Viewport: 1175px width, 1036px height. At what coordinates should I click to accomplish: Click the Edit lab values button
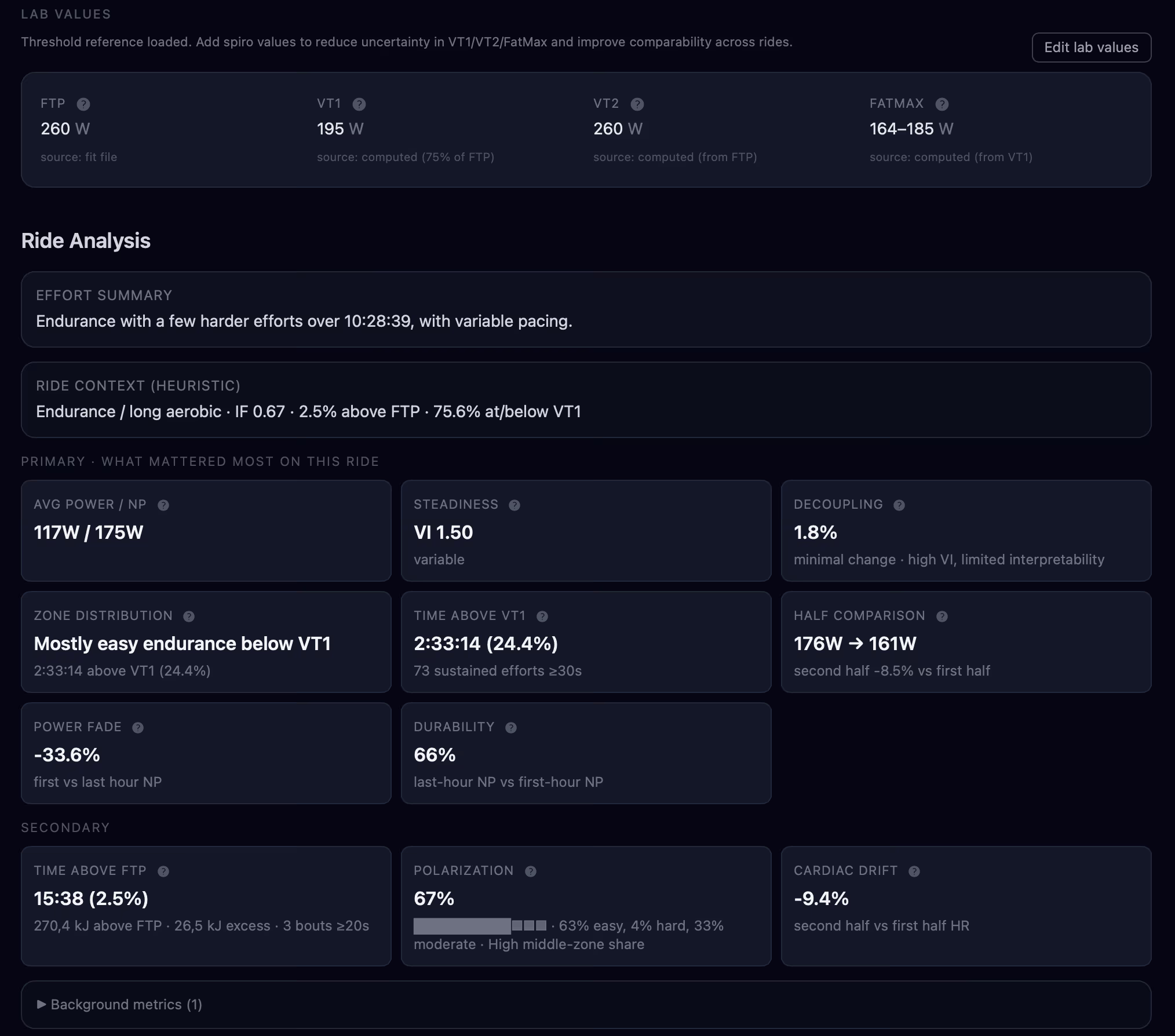1091,48
